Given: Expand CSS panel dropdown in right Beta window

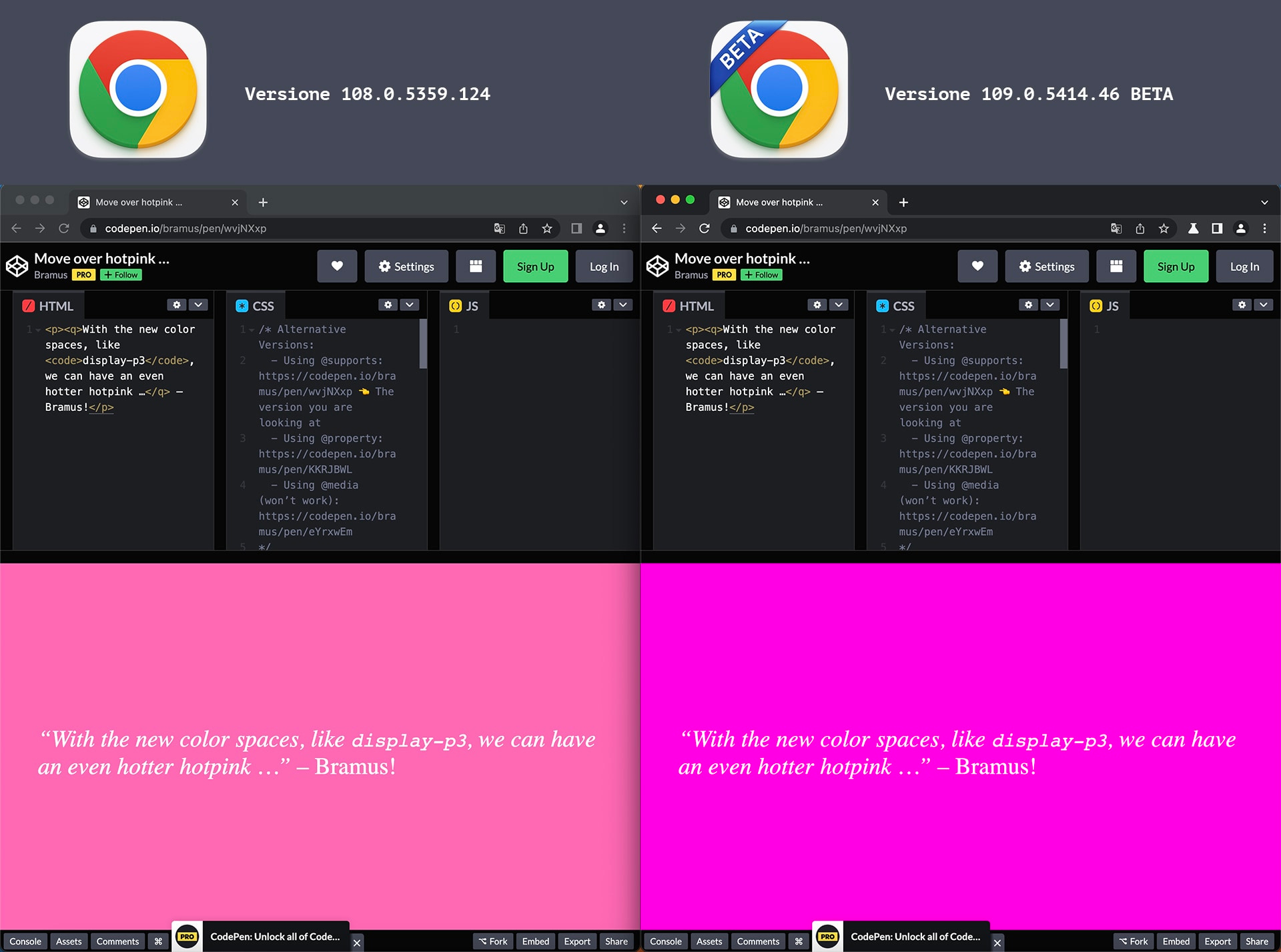Looking at the screenshot, I should pos(1050,305).
